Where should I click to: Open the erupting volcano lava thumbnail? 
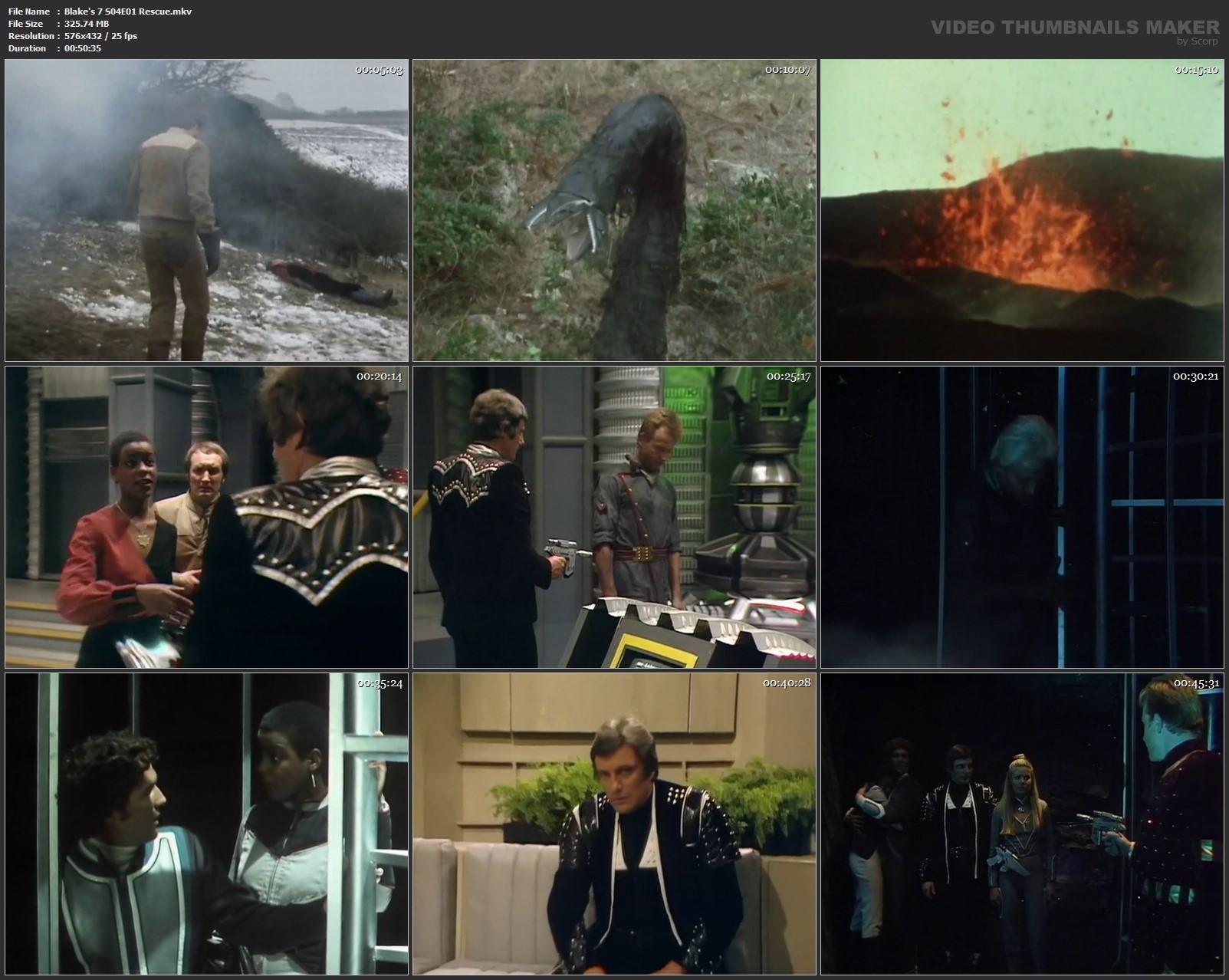(1022, 210)
